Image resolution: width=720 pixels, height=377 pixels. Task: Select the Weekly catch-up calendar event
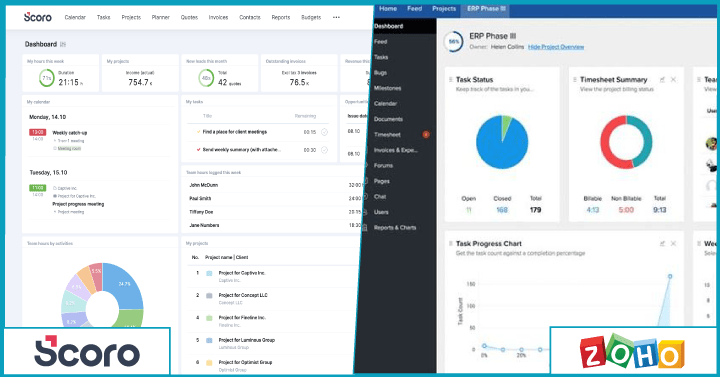pyautogui.click(x=69, y=133)
